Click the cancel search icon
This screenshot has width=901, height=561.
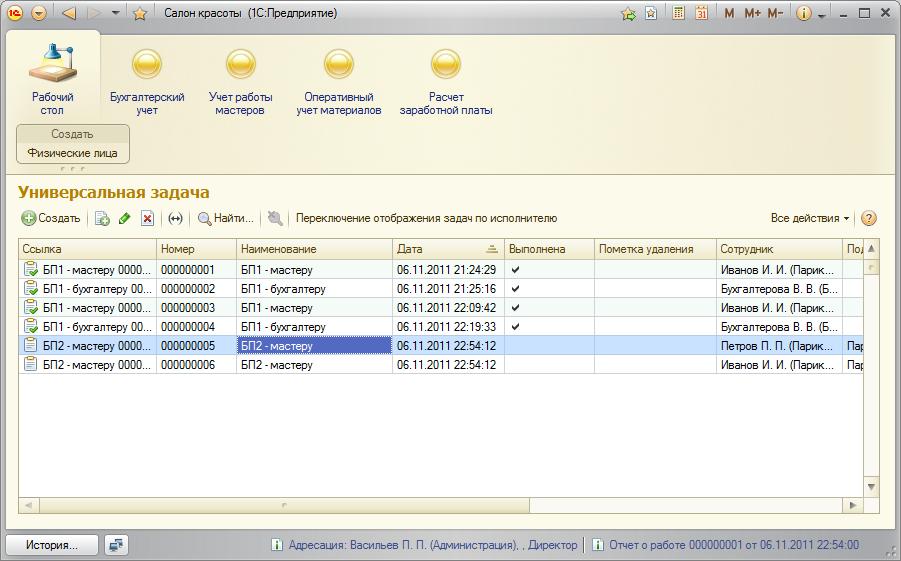[x=275, y=218]
